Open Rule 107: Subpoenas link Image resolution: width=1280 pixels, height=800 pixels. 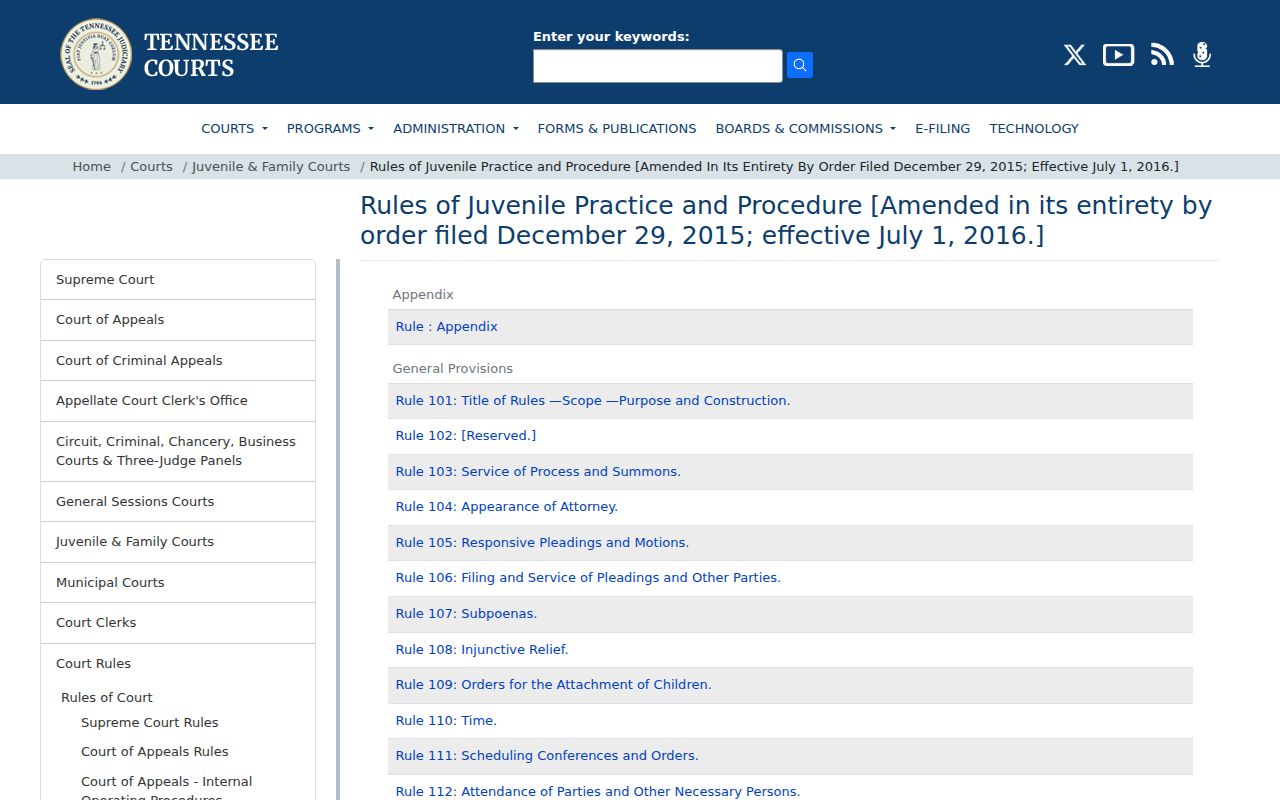(x=467, y=614)
